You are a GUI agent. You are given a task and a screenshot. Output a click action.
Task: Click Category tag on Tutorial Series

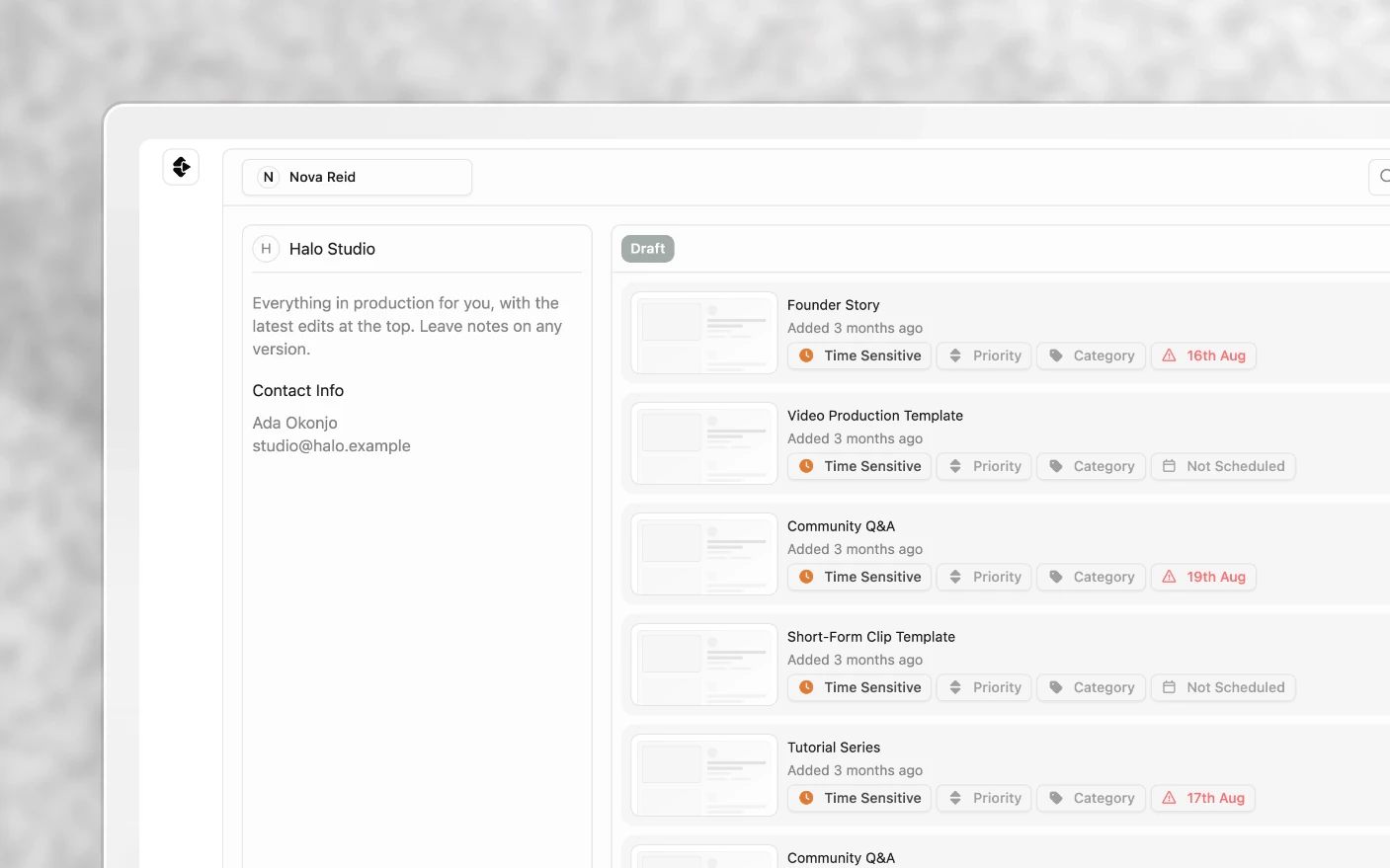(1092, 798)
